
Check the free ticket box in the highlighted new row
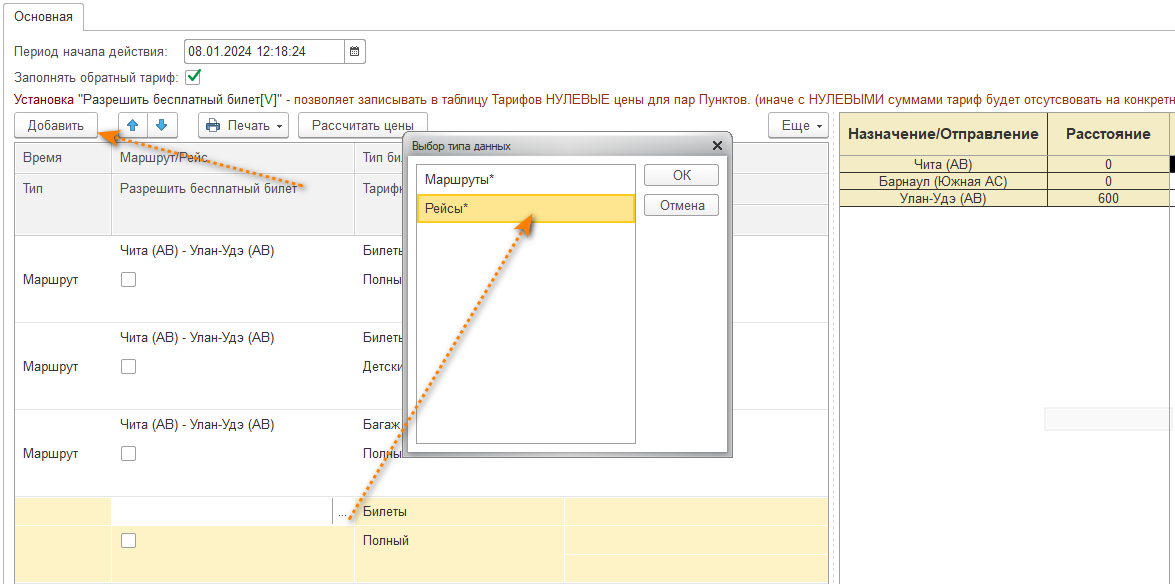[x=128, y=541]
